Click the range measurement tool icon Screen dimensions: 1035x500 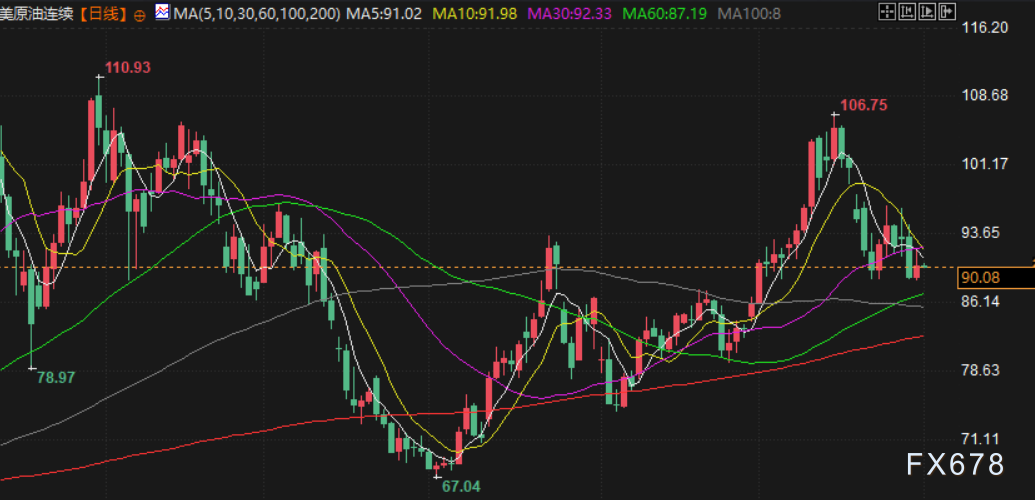pos(908,11)
